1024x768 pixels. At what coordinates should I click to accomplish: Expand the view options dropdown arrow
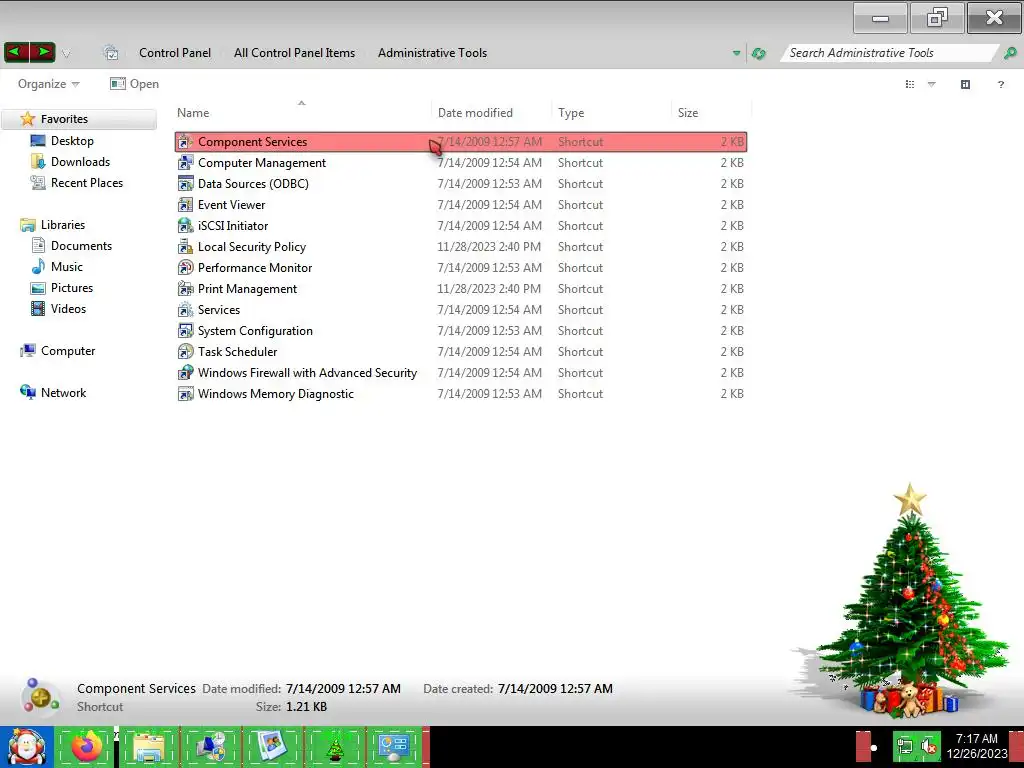(932, 84)
